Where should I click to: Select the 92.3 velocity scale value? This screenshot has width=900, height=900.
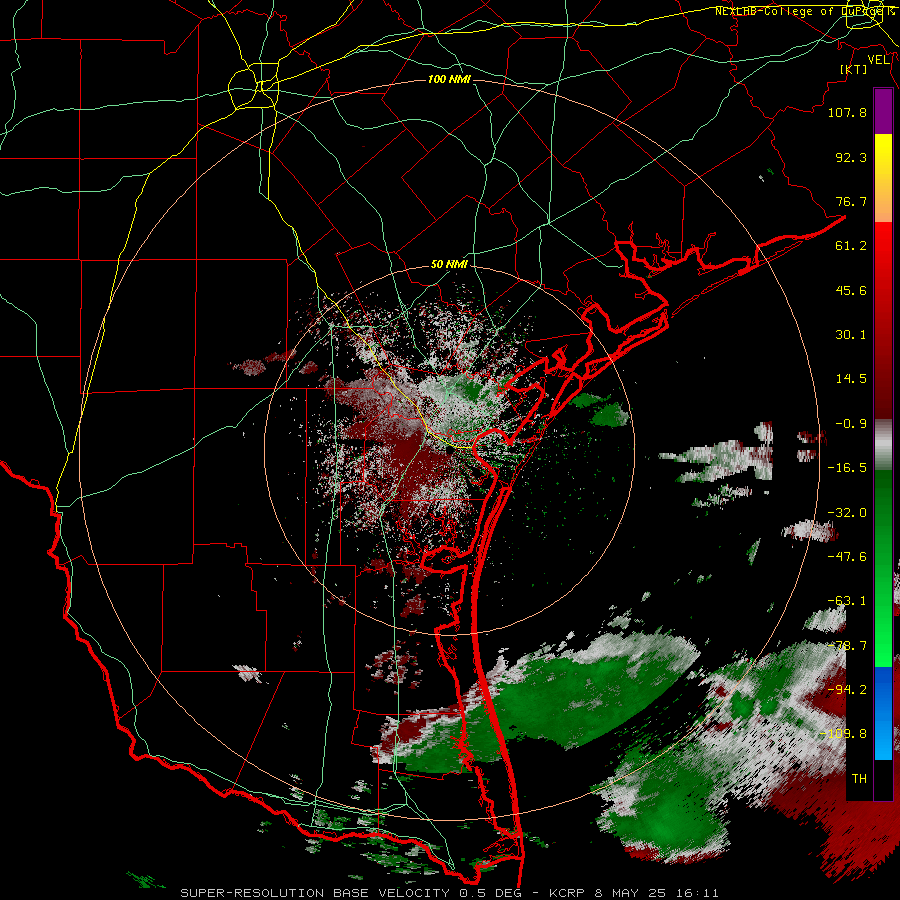(851, 157)
